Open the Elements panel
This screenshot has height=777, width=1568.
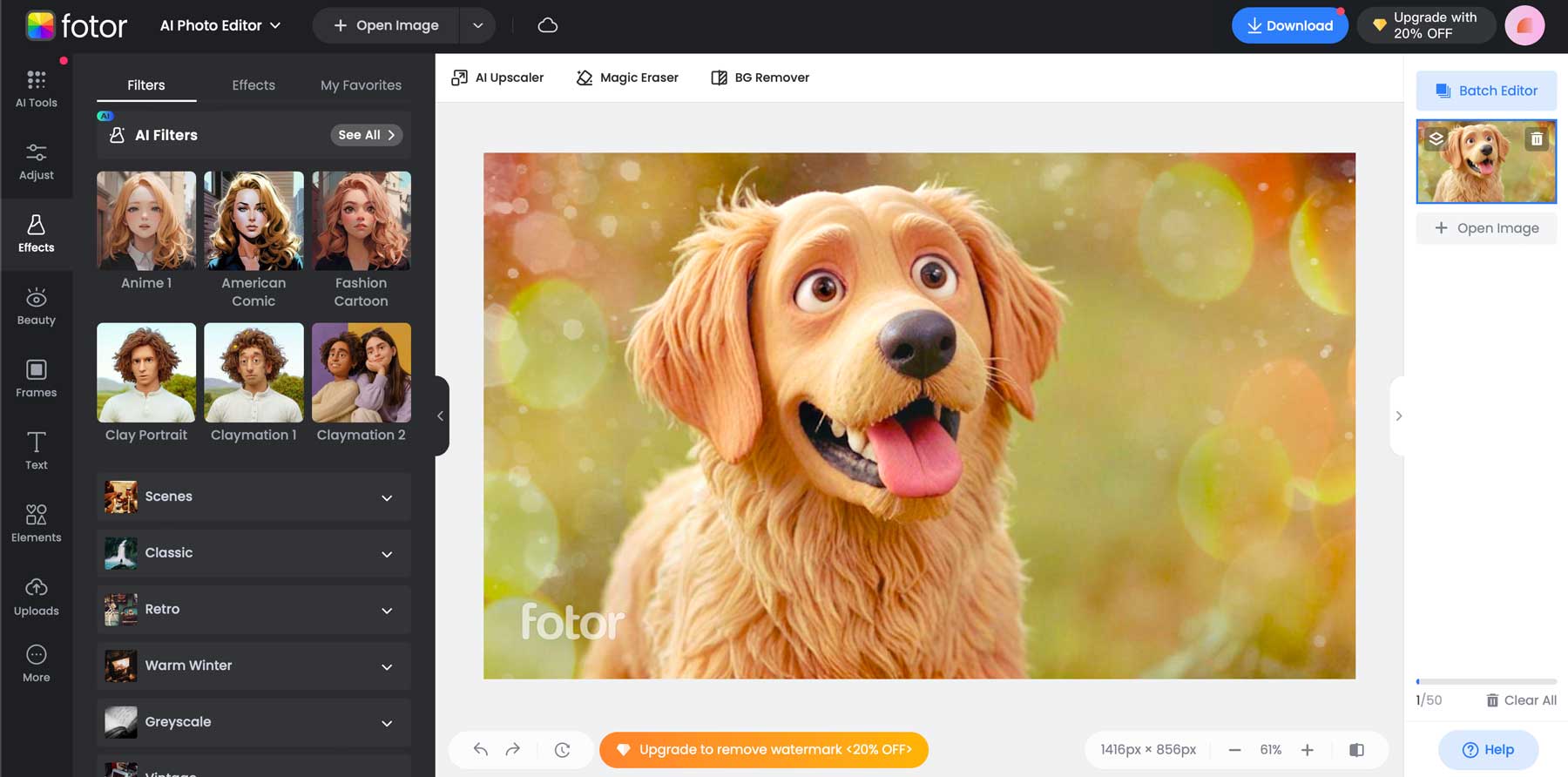pos(36,524)
